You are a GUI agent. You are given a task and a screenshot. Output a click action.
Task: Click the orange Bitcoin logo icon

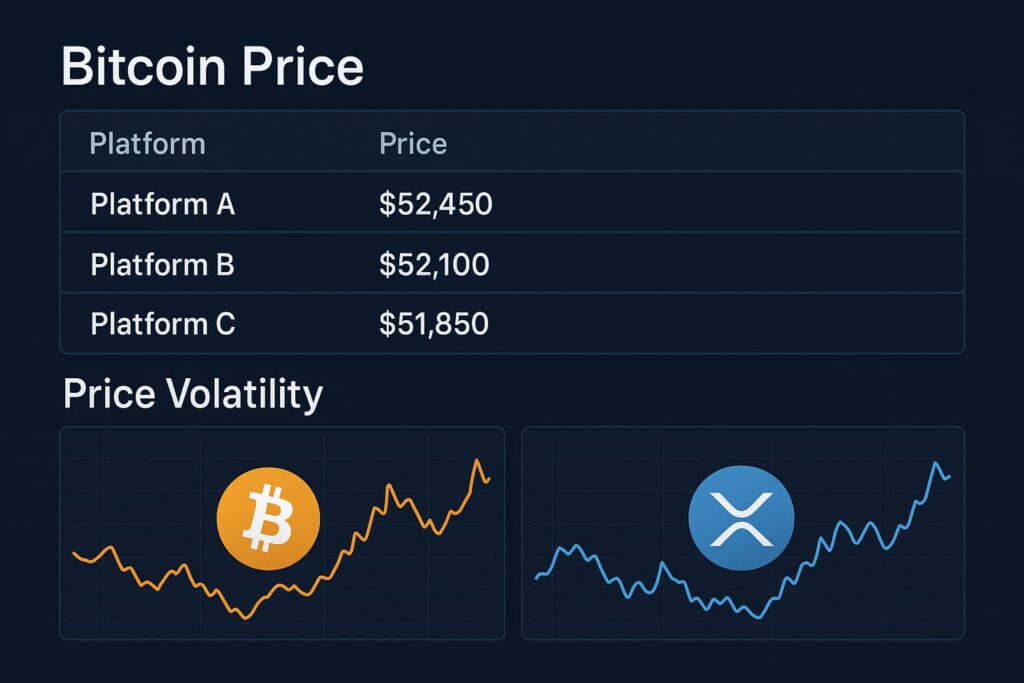pyautogui.click(x=268, y=520)
